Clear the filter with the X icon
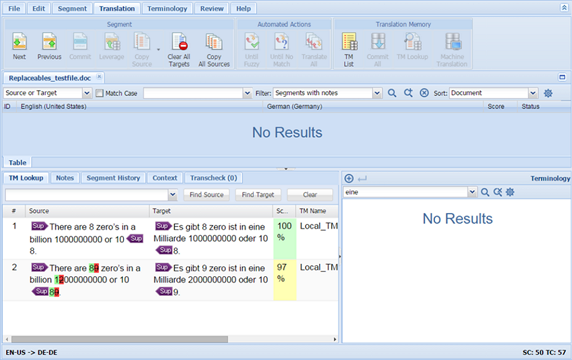The width and height of the screenshot is (572, 360). tap(424, 93)
